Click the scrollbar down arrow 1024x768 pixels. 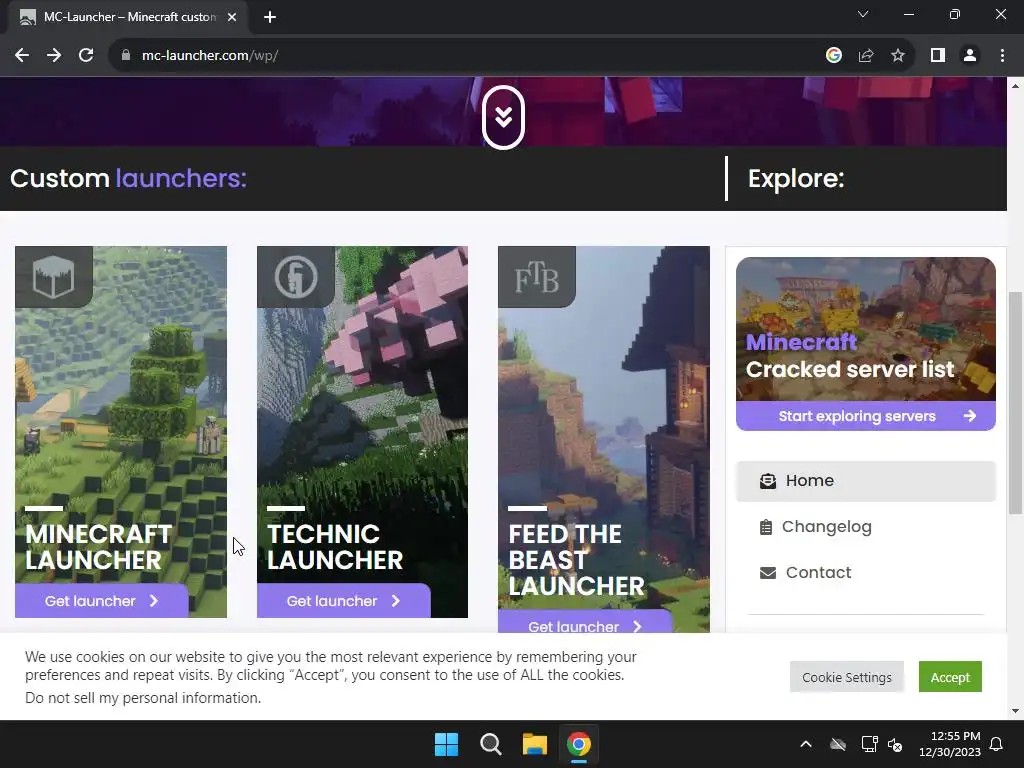(1016, 711)
